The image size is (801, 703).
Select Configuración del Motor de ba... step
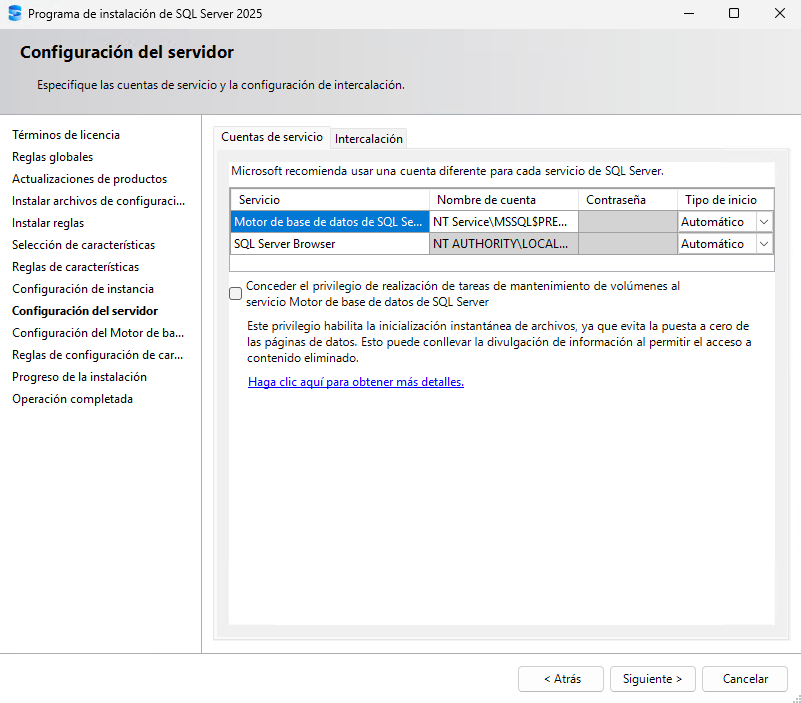[x=98, y=333]
